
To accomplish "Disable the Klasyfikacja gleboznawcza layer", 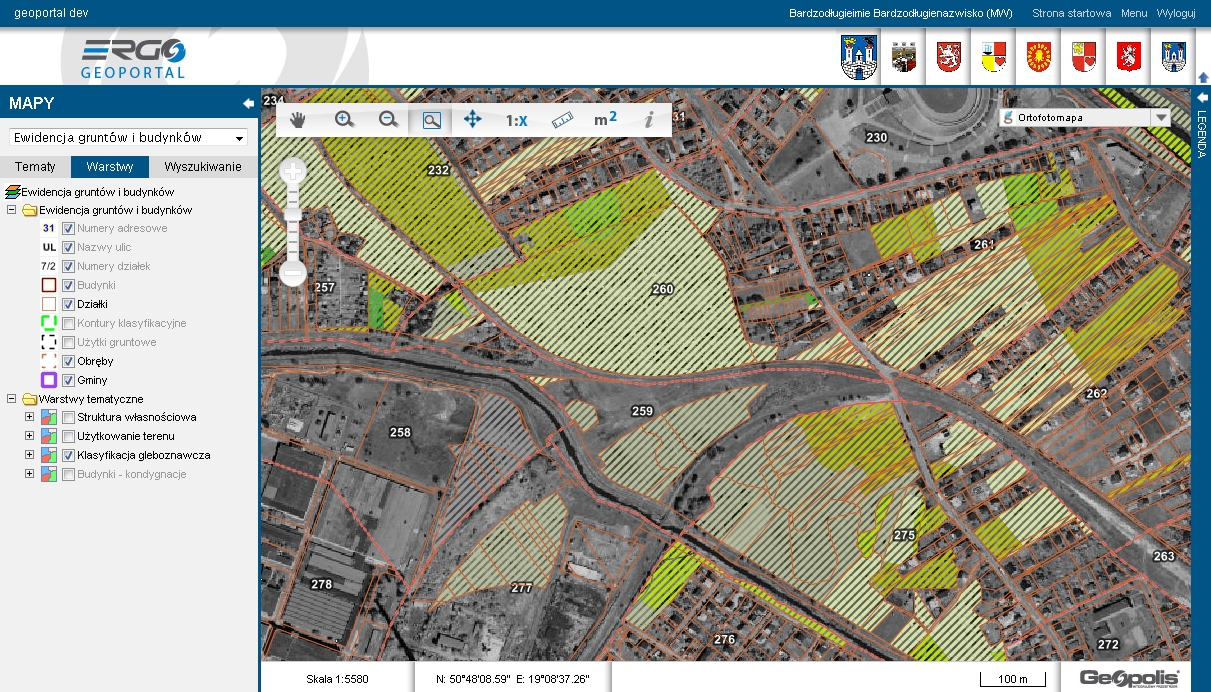I will tap(69, 455).
